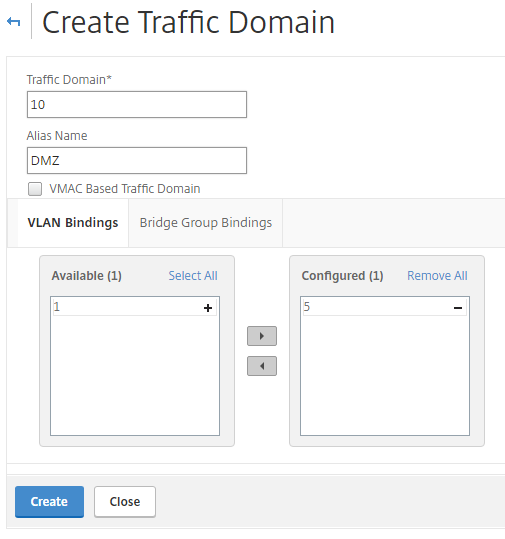Click the left-arrow move button
The image size is (505, 539).
point(262,366)
